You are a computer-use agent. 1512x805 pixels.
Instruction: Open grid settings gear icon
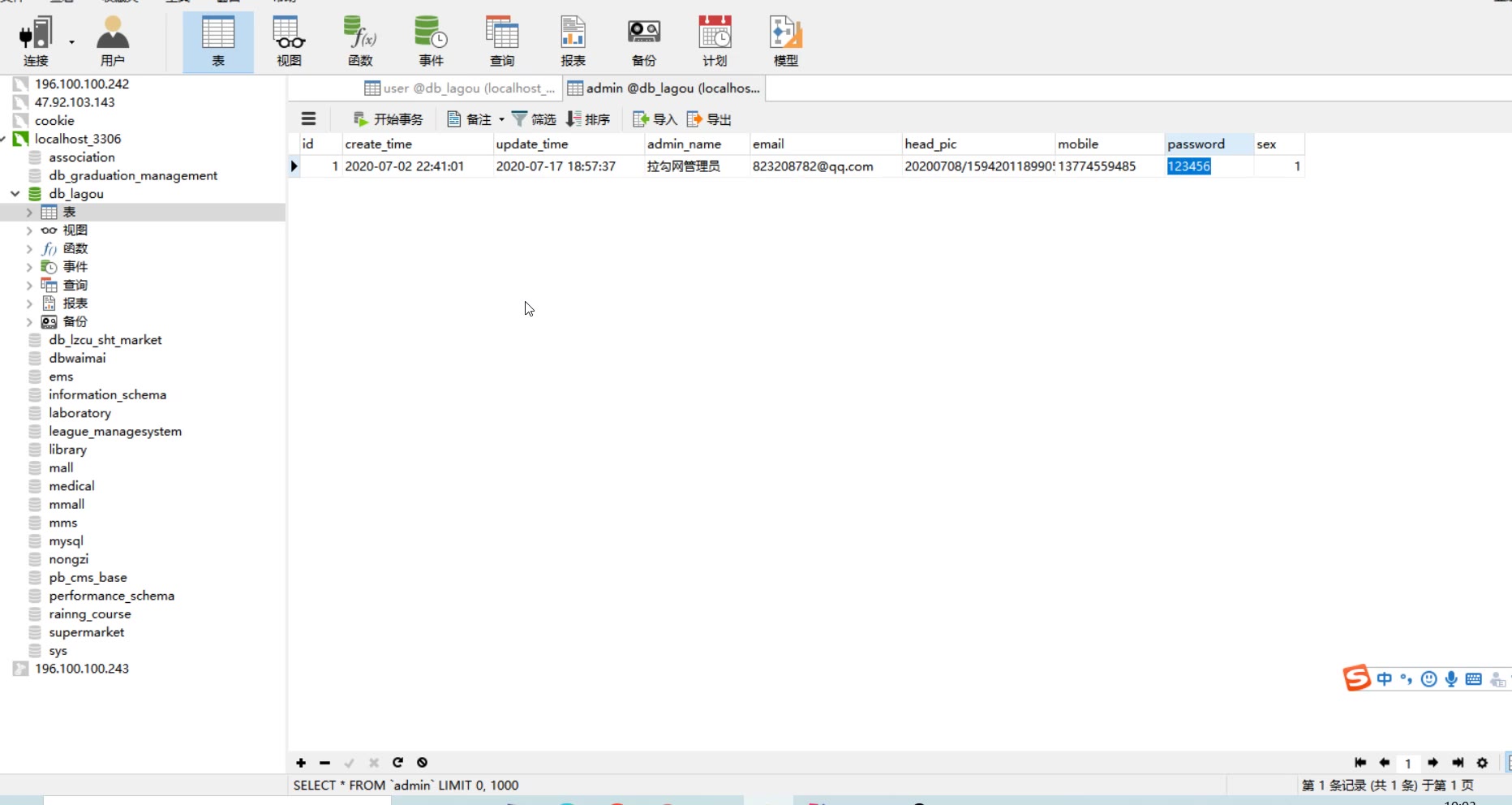click(x=1482, y=763)
